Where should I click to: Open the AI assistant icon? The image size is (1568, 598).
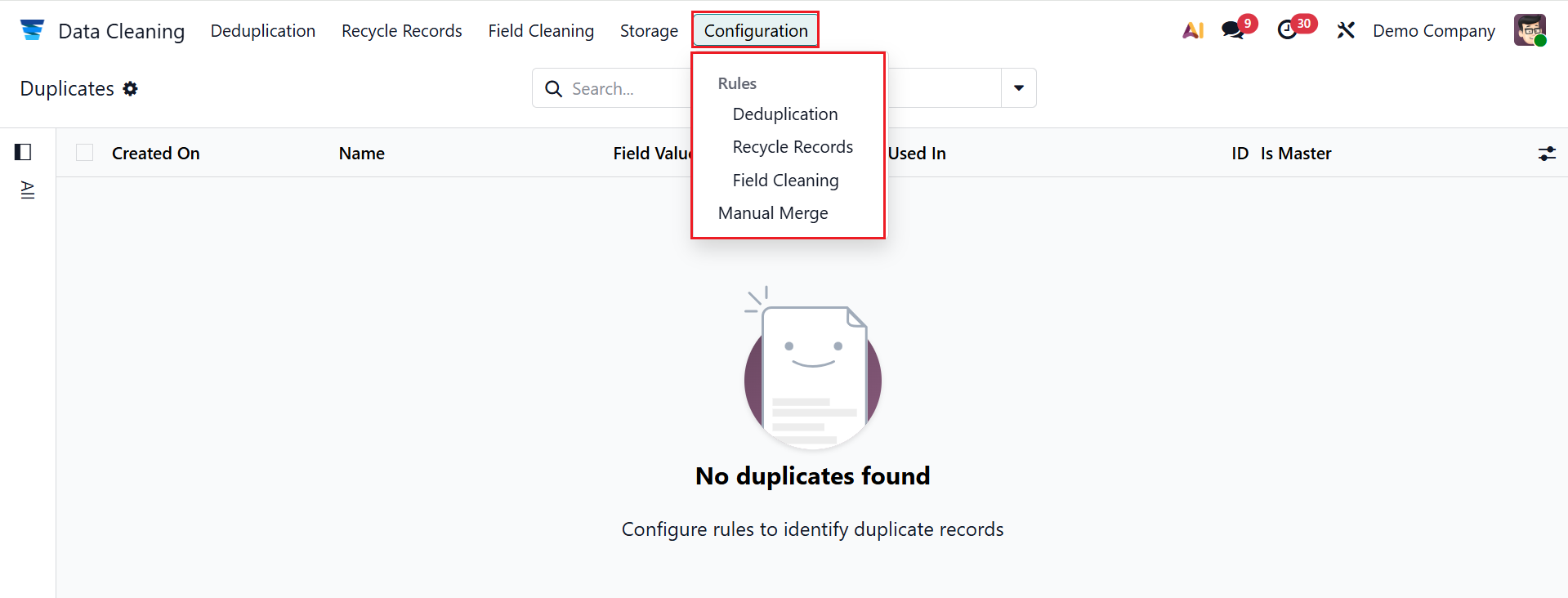coord(1193,30)
